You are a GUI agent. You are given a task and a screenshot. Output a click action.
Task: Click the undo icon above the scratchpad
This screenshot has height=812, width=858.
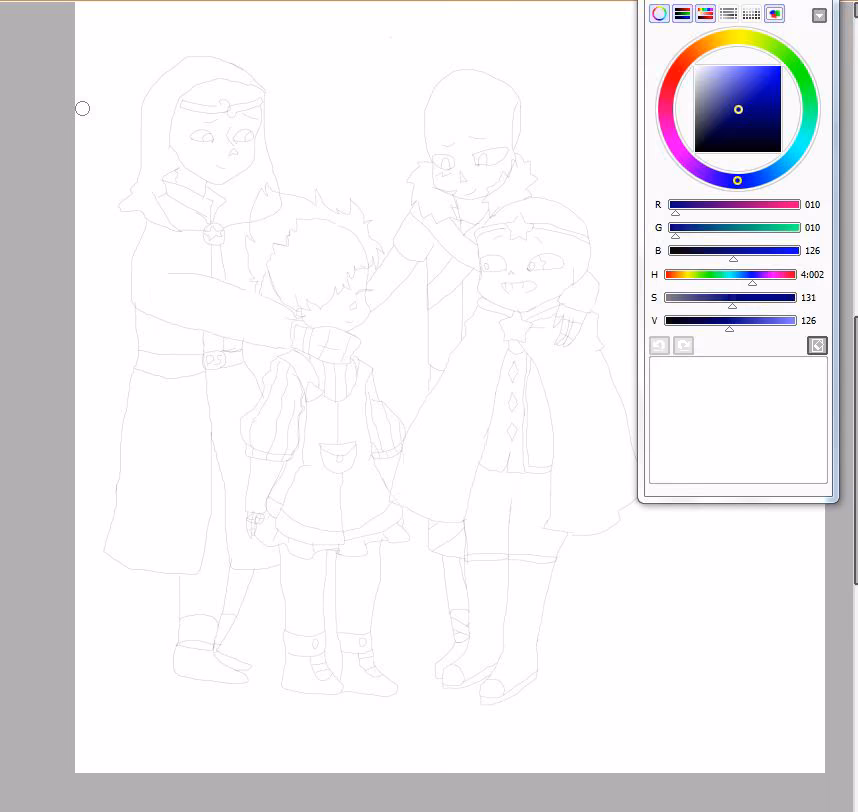(x=659, y=345)
